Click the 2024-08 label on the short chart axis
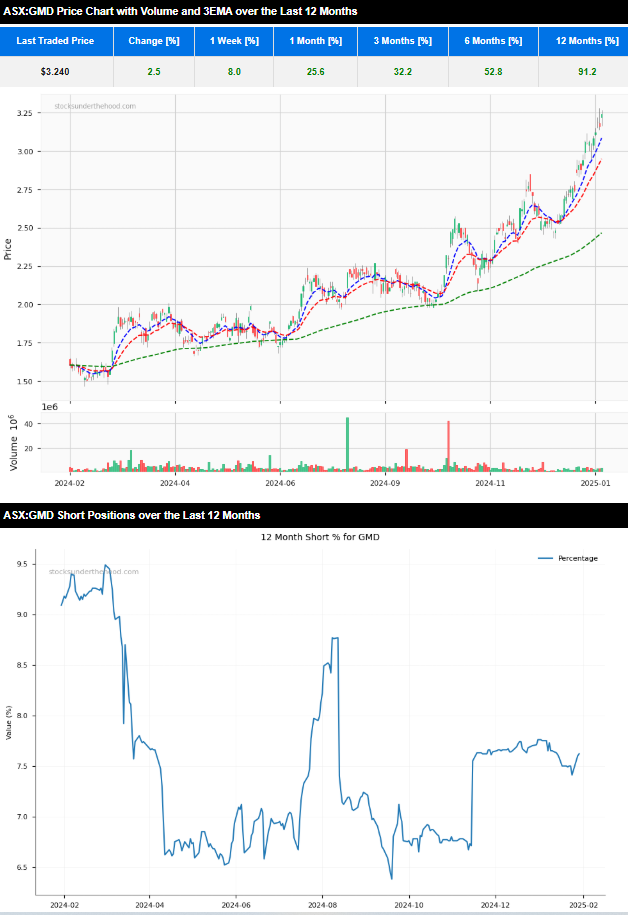Image resolution: width=628 pixels, height=915 pixels. click(322, 905)
